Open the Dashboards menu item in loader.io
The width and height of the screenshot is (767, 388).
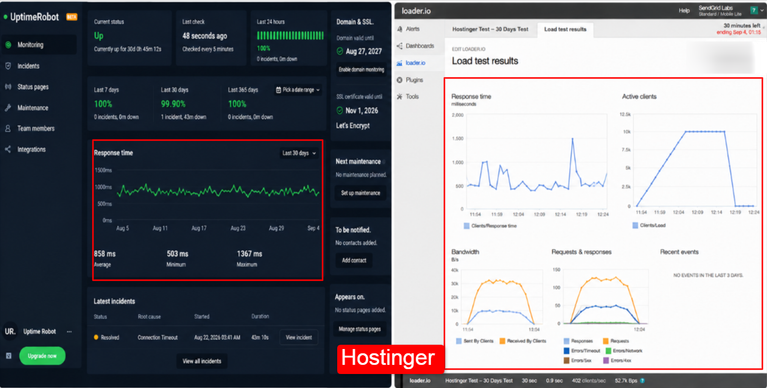(419, 46)
